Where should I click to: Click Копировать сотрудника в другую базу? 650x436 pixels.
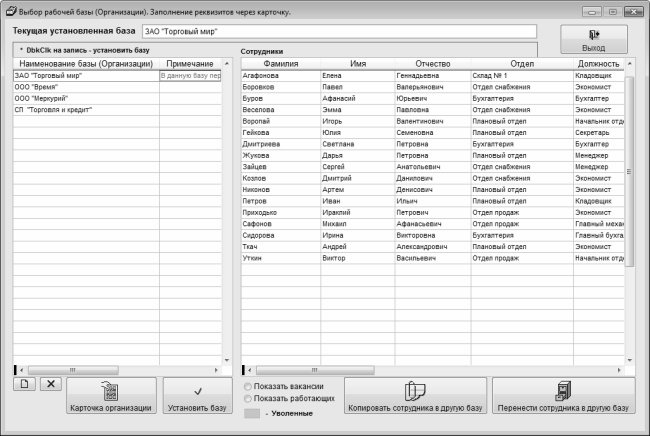tap(415, 396)
